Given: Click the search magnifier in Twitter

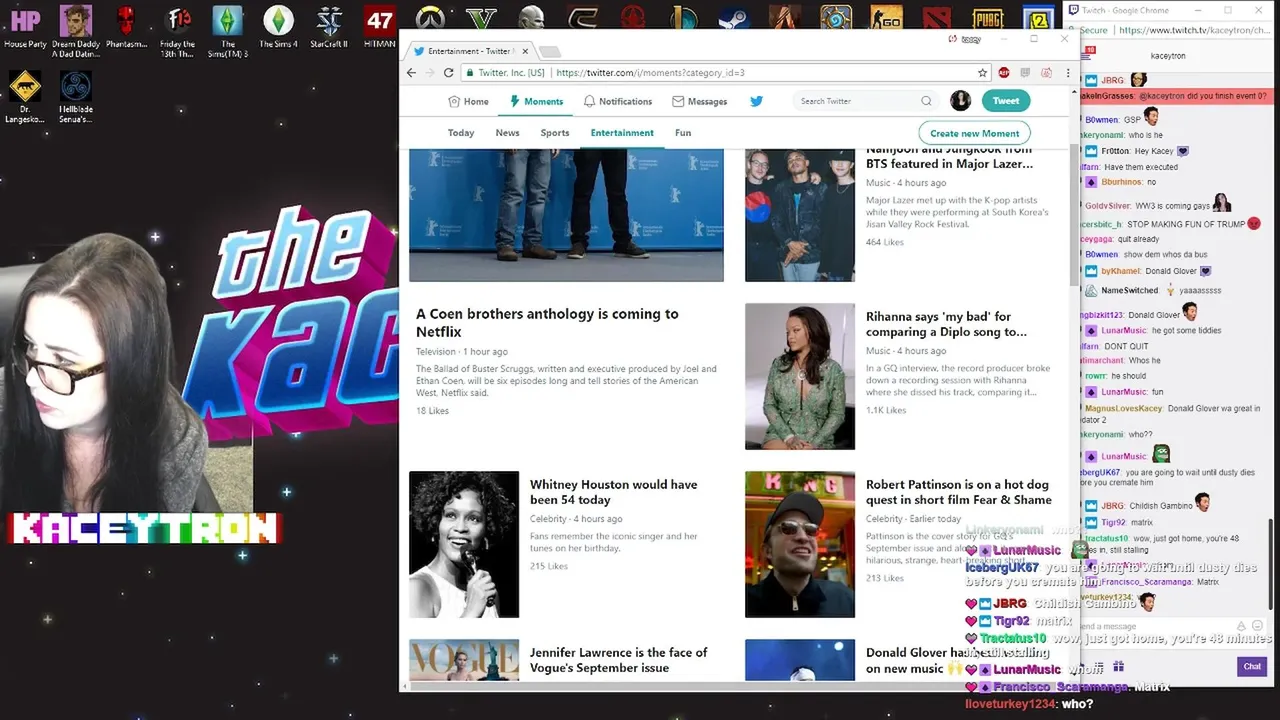Looking at the screenshot, I should point(926,101).
